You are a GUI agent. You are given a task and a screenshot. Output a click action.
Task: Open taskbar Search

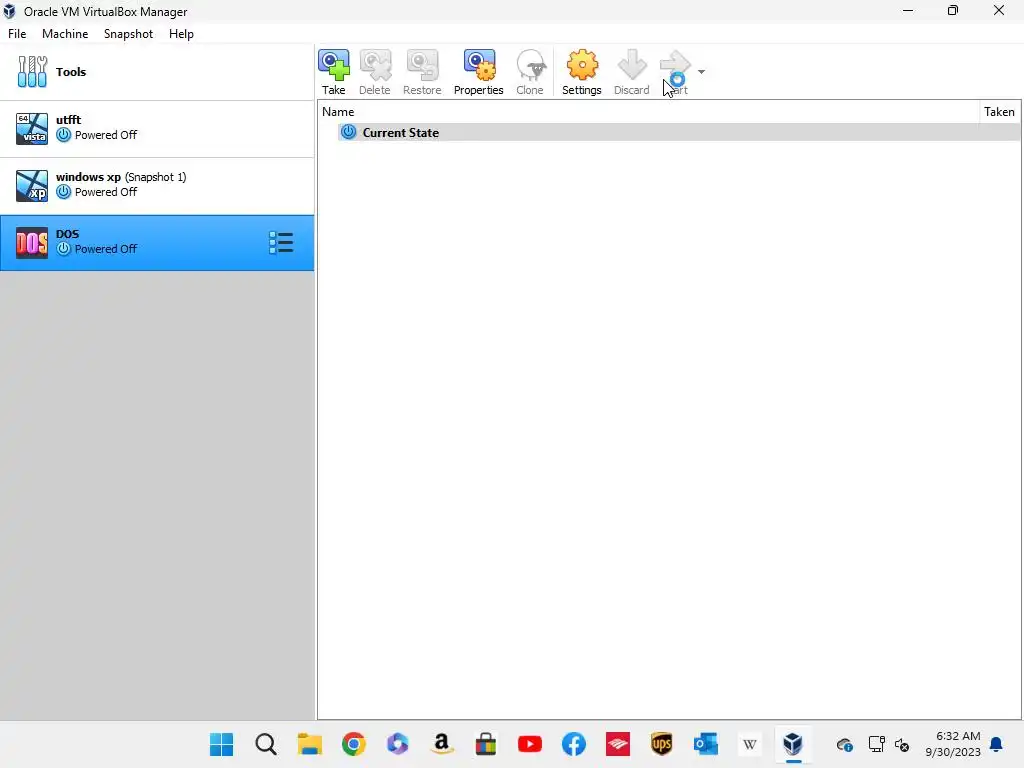[x=266, y=744]
